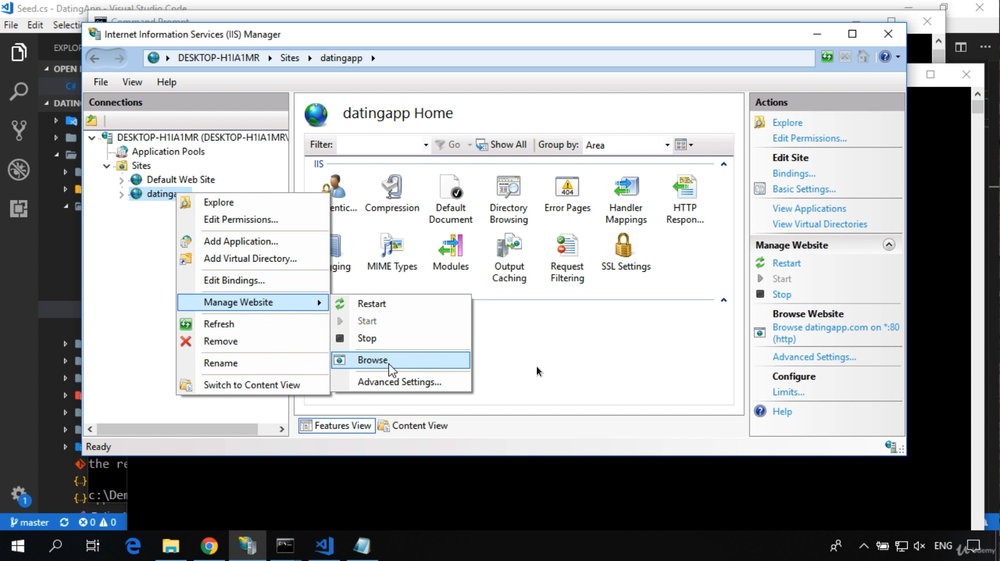Screen dimensions: 1000x561
Task: Open Request Filtering feature
Action: (x=567, y=258)
